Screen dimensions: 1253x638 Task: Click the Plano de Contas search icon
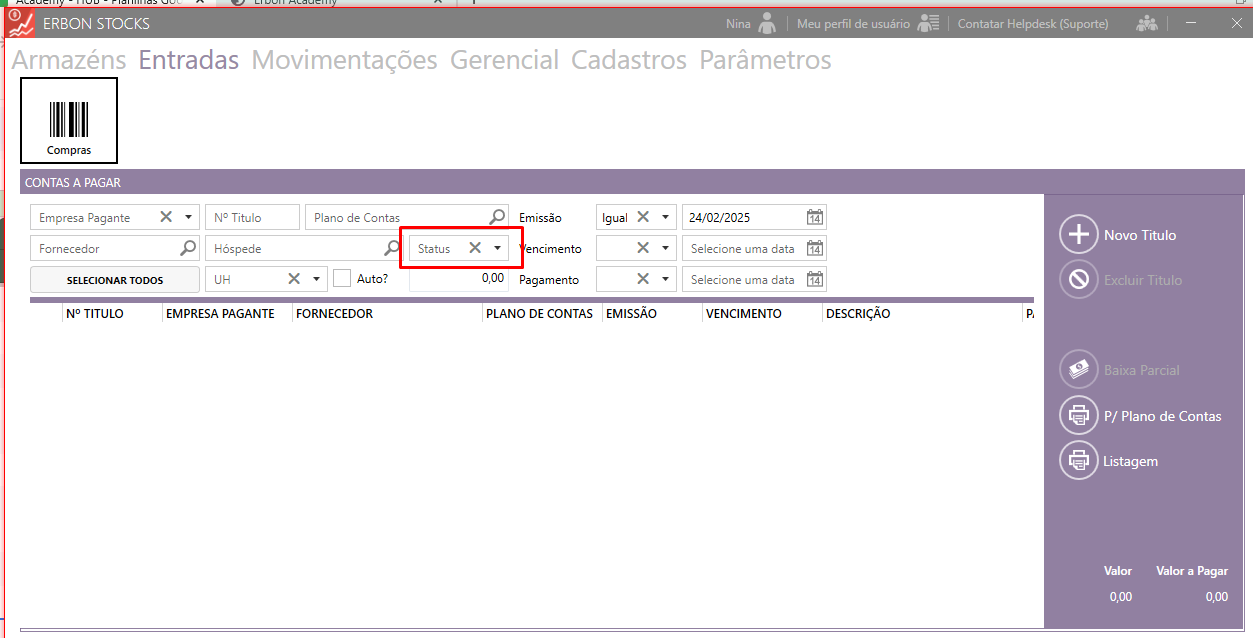pos(497,217)
